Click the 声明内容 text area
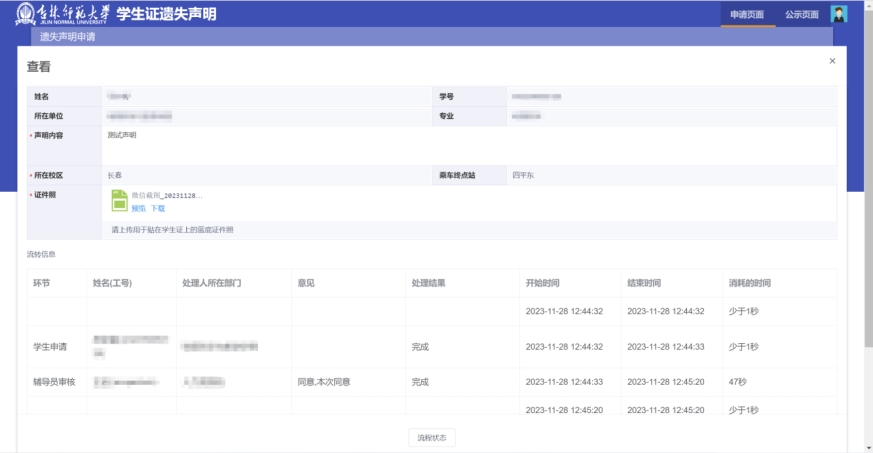Screen dimensions: 873x453 coord(468,145)
